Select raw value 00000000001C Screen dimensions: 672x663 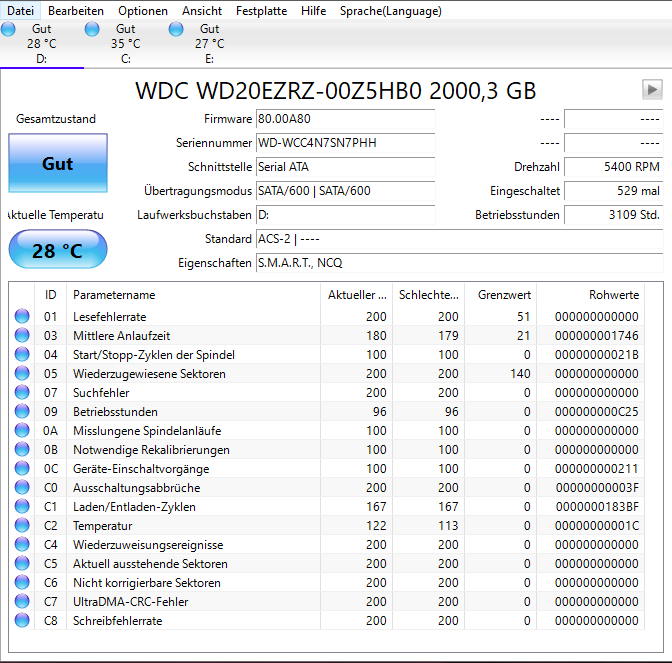tap(597, 526)
